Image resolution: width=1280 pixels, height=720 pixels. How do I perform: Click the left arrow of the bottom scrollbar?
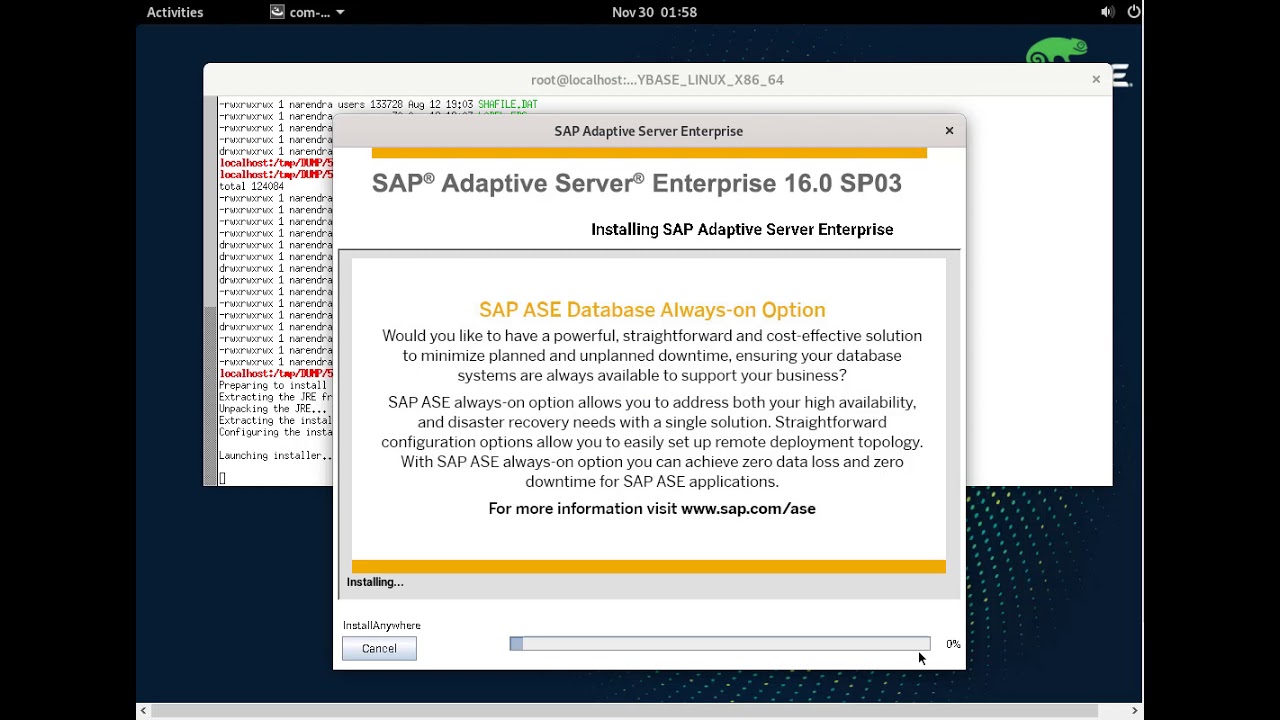click(143, 711)
